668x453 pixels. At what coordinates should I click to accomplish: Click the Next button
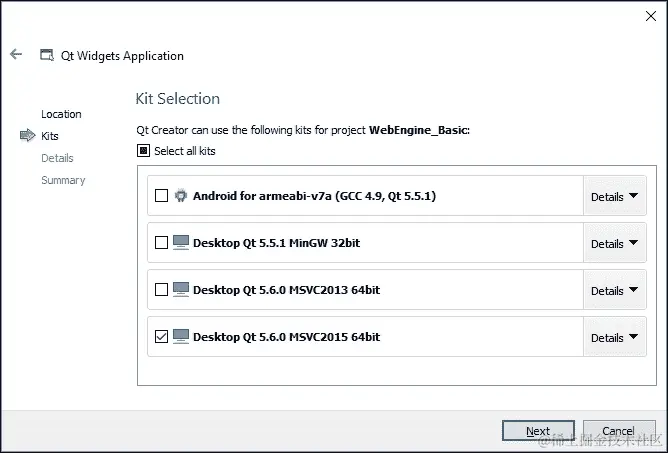[x=538, y=431]
